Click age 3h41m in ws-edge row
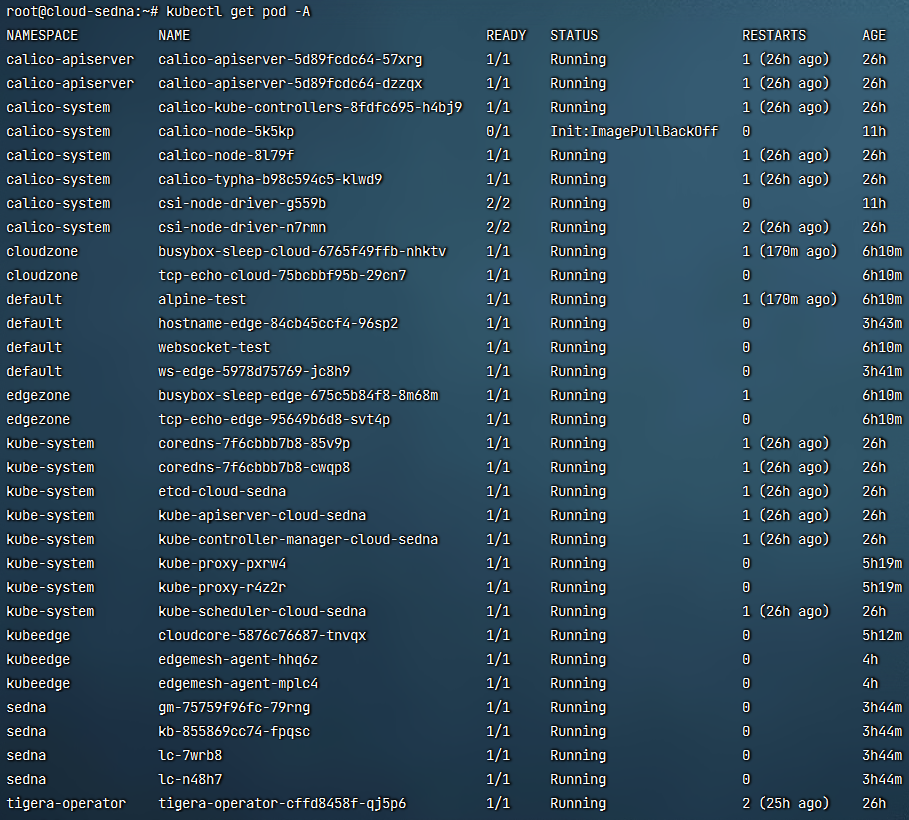 tap(882, 372)
